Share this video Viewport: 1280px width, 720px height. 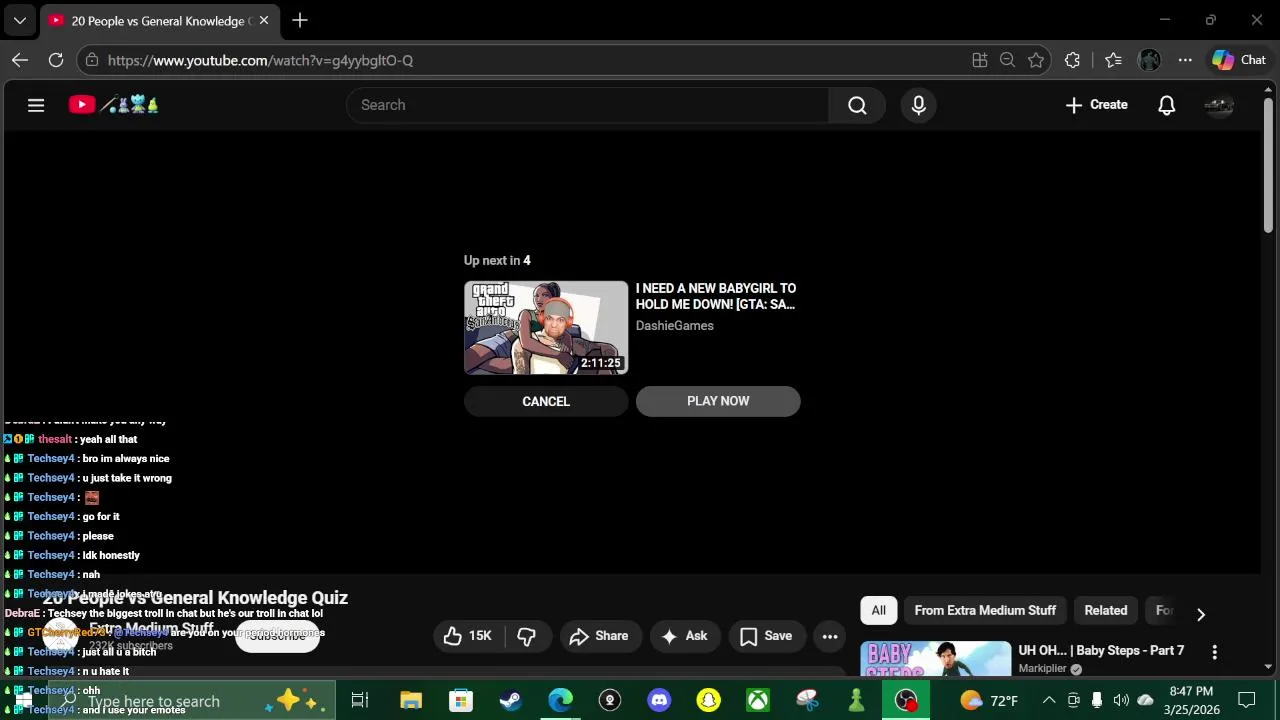coord(599,636)
